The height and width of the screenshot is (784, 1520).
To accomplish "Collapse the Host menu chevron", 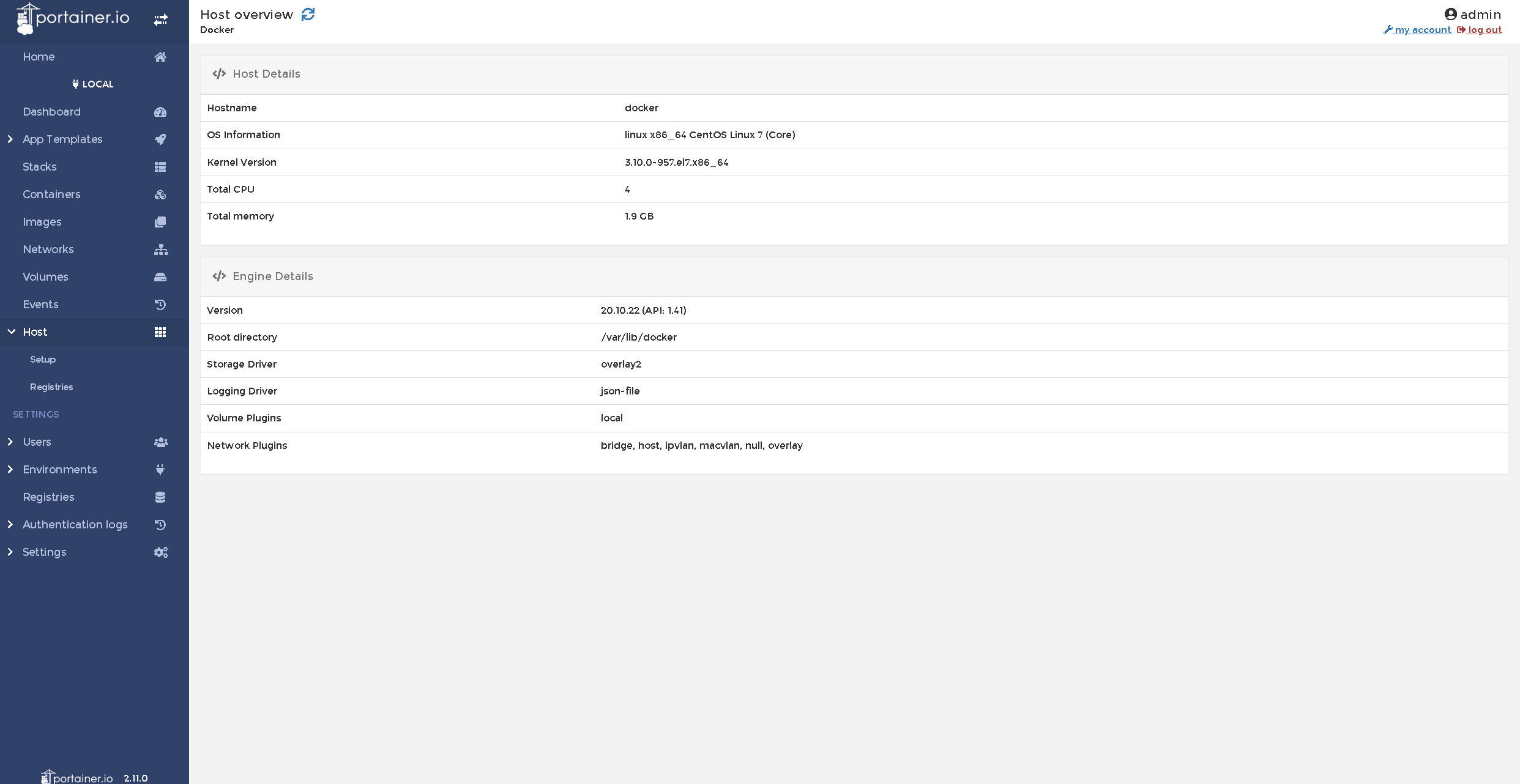I will click(x=11, y=332).
